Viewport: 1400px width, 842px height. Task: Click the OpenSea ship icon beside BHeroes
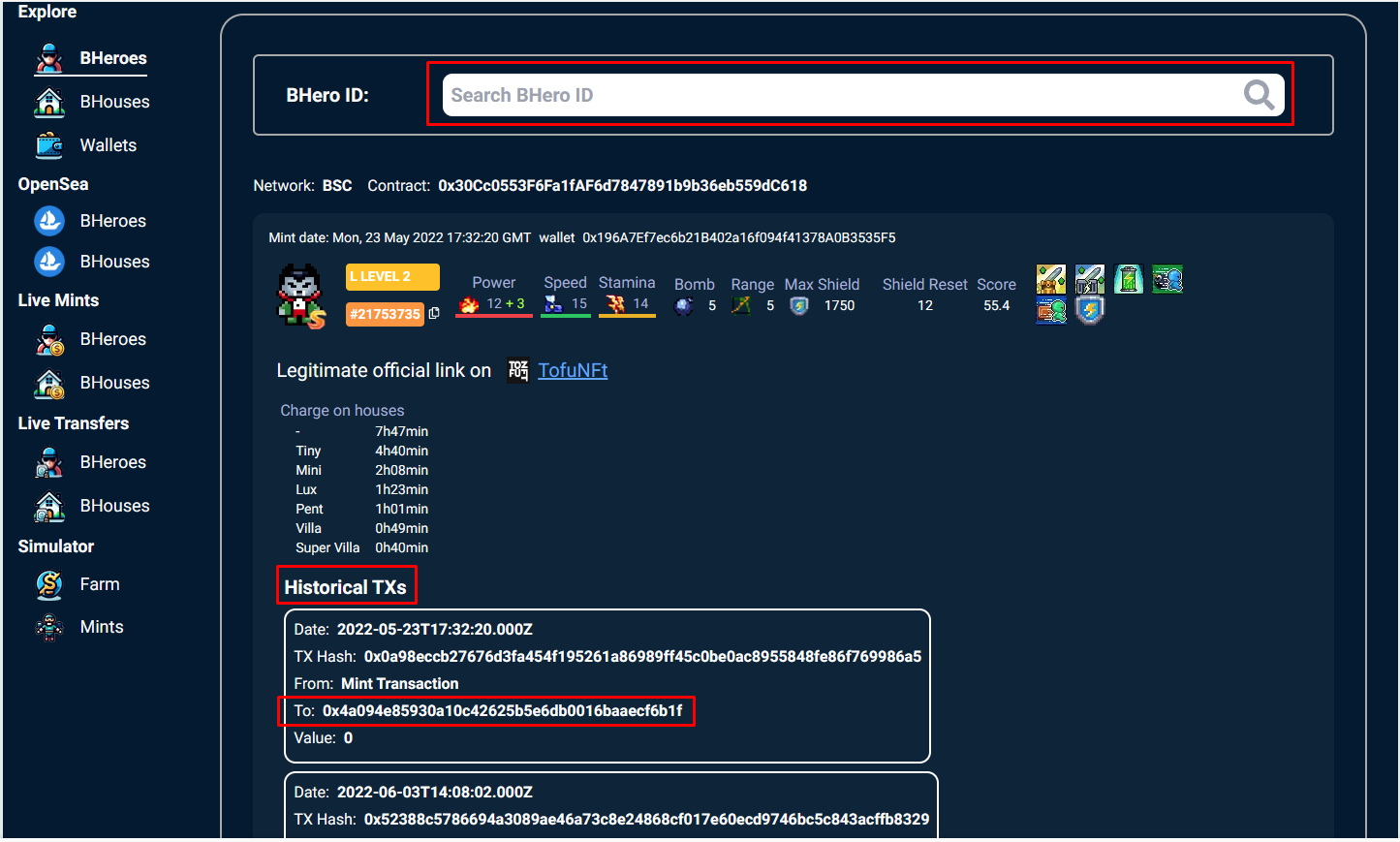(49, 221)
